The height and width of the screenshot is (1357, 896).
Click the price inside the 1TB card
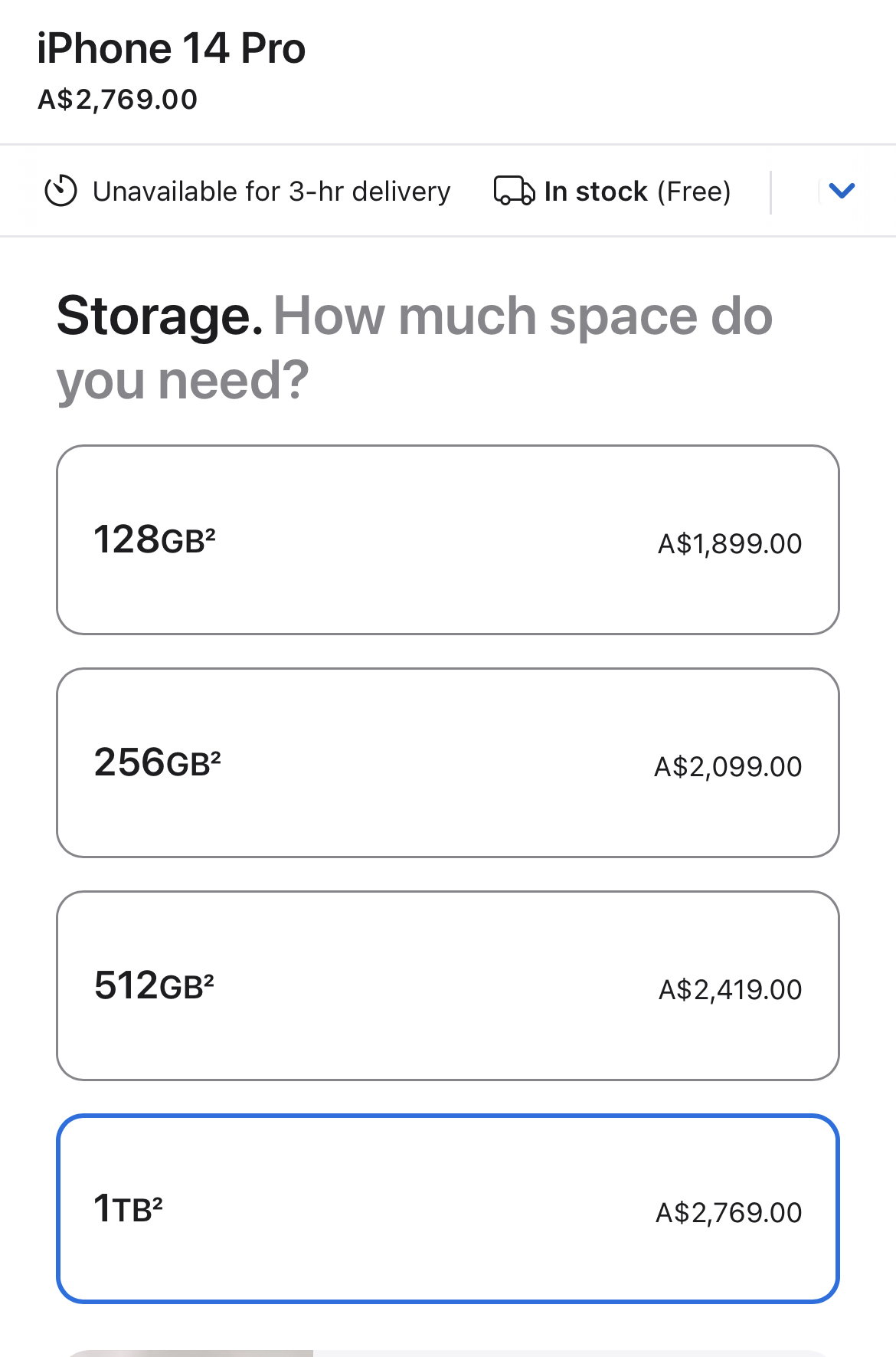click(x=728, y=1213)
